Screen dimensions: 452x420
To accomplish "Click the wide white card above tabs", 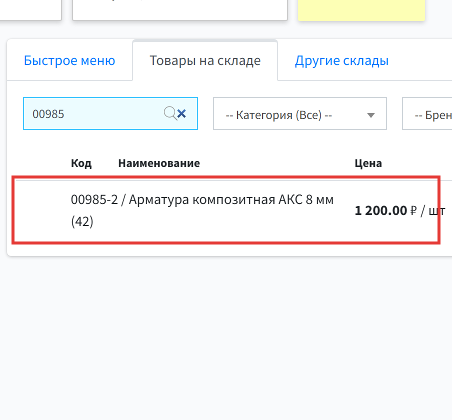I will pyautogui.click(x=180, y=10).
